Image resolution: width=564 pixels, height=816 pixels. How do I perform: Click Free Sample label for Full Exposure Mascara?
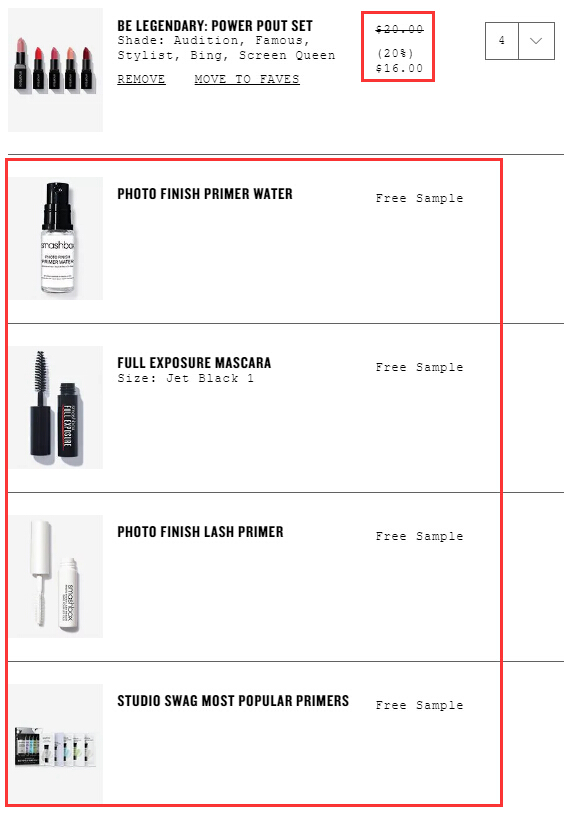(x=419, y=367)
